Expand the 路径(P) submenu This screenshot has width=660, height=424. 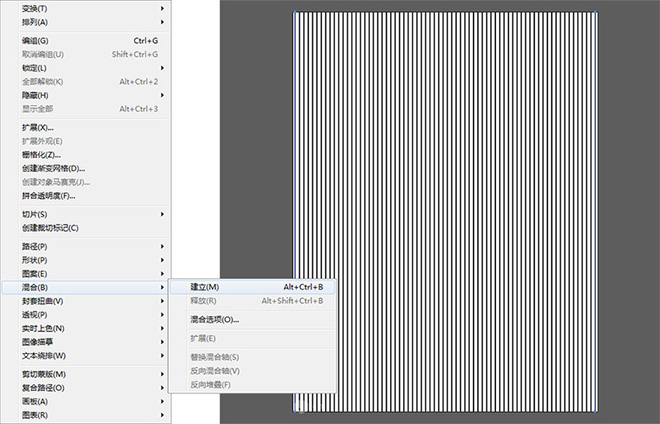pos(35,246)
